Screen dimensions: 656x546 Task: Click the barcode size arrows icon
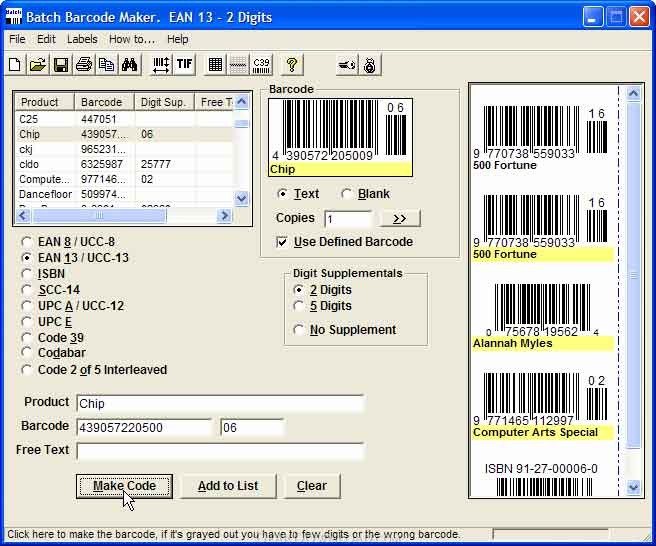(x=161, y=65)
